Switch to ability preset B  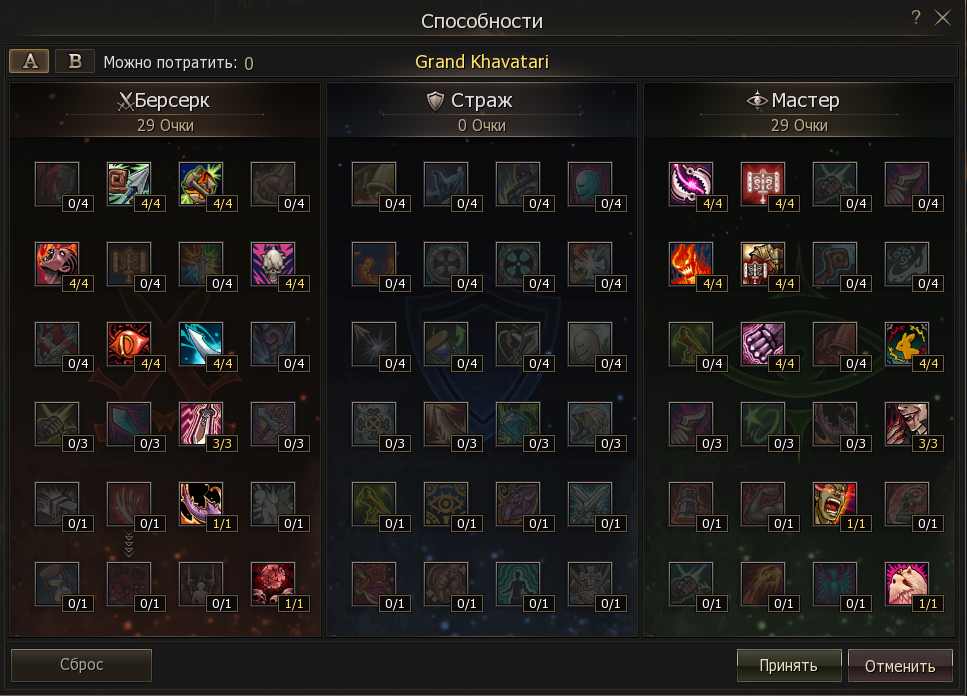[x=75, y=61]
